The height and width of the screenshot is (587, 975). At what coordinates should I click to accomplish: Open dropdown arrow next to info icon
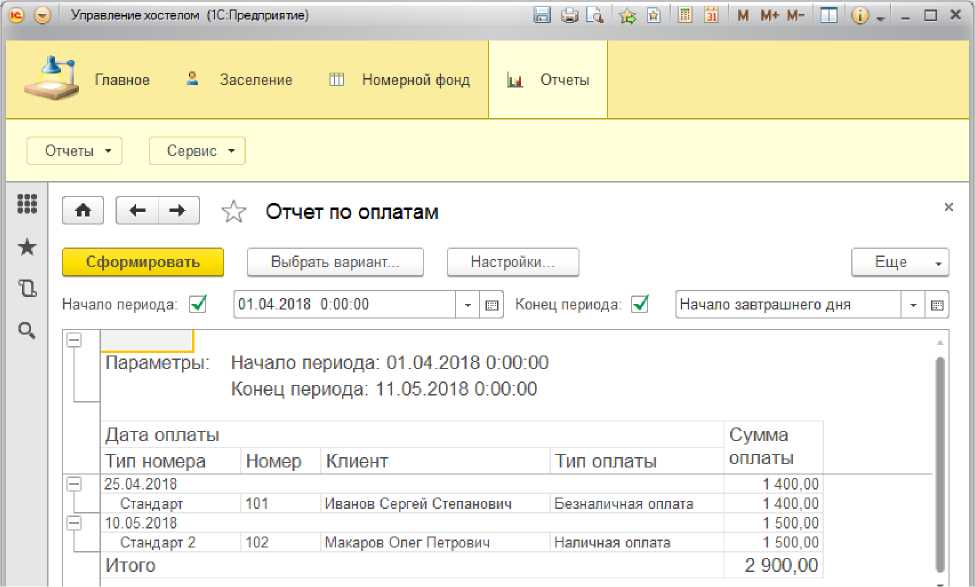pyautogui.click(x=880, y=19)
